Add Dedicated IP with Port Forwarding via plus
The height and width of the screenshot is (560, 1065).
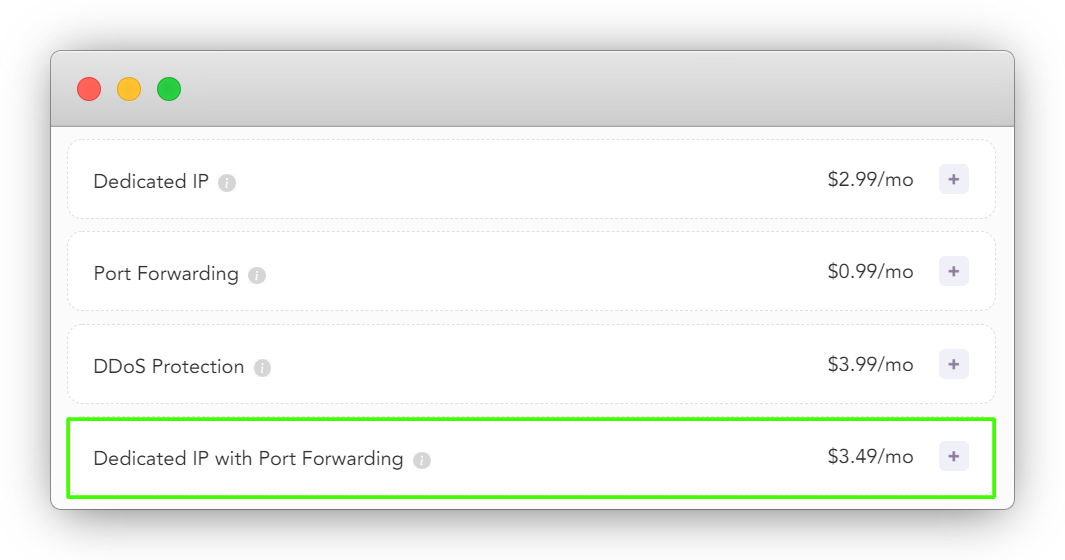954,456
